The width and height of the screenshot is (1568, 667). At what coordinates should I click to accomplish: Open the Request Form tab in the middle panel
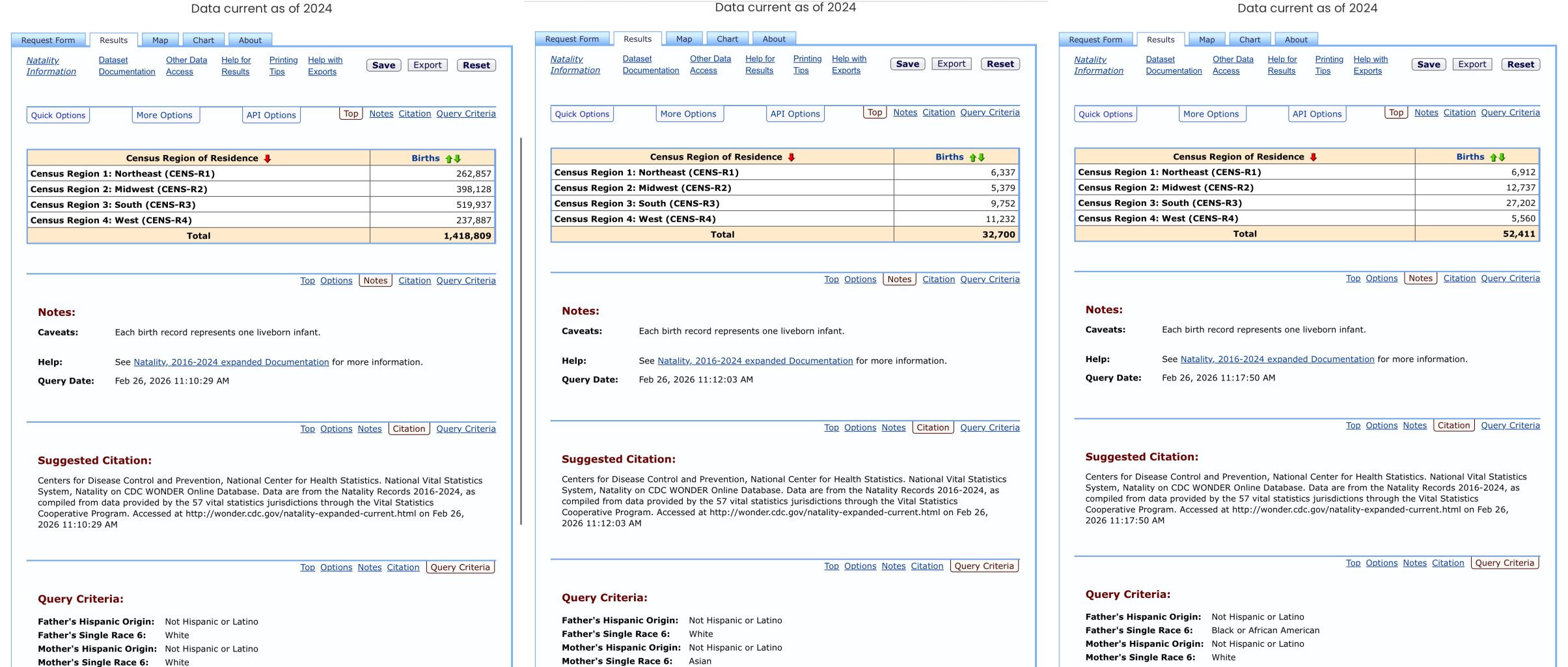572,39
